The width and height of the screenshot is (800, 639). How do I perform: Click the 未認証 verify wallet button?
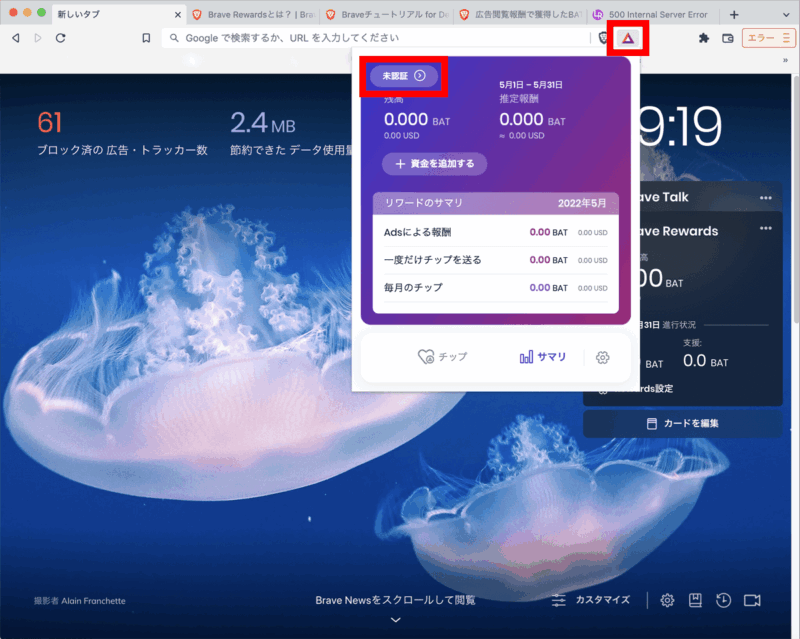point(404,75)
